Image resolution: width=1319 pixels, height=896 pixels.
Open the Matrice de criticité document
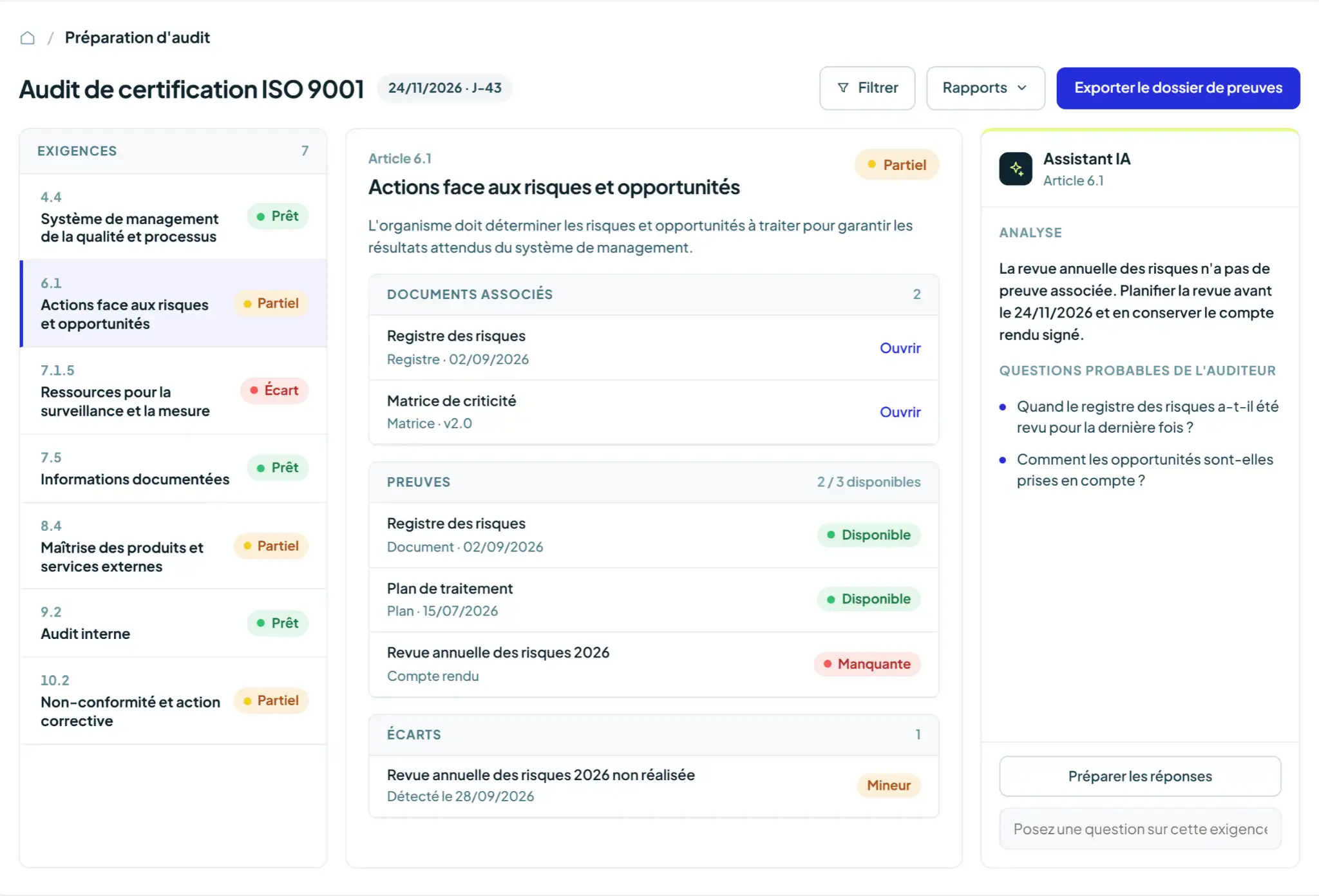click(x=900, y=412)
